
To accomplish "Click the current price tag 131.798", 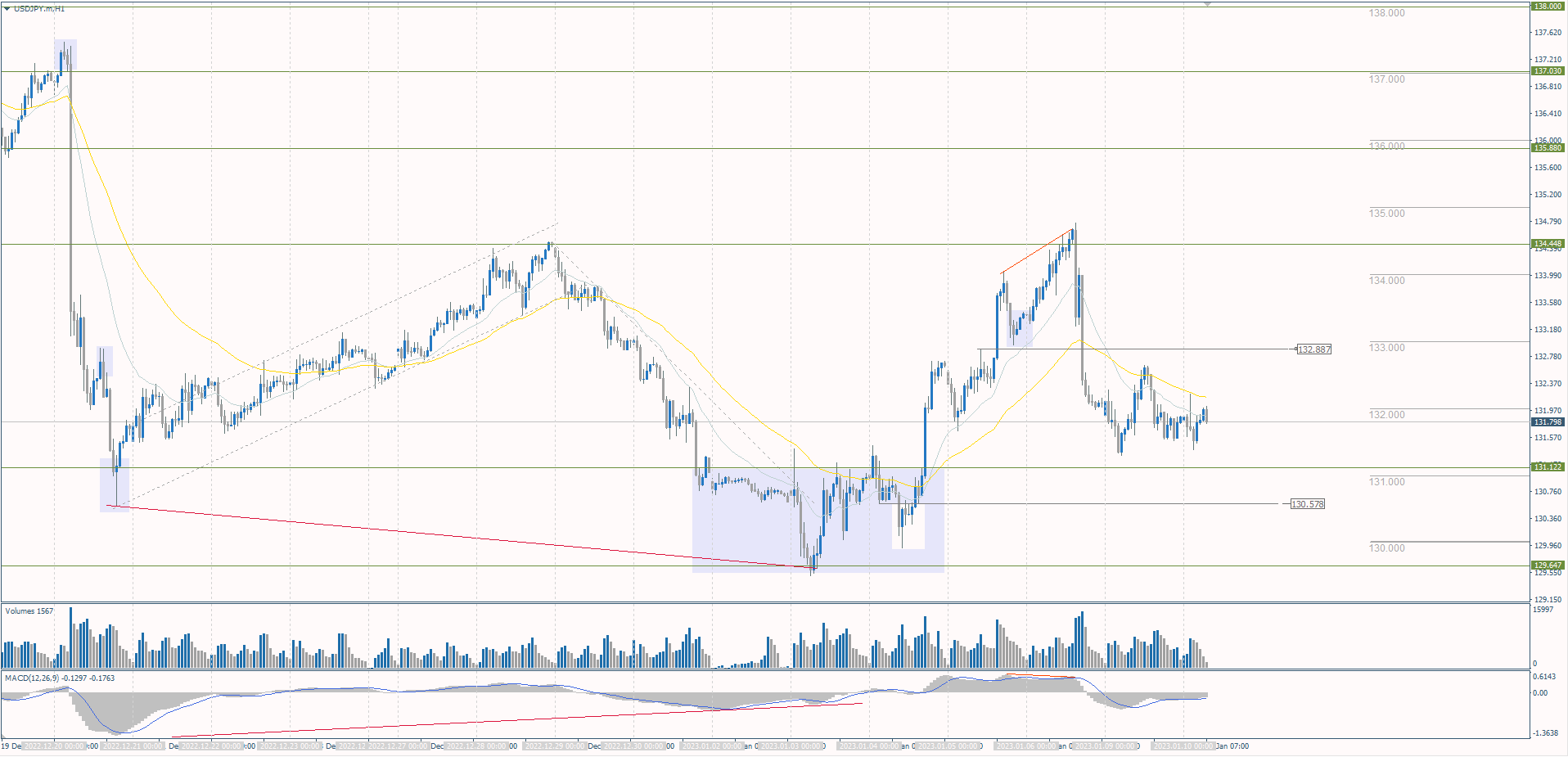I will (1548, 422).
